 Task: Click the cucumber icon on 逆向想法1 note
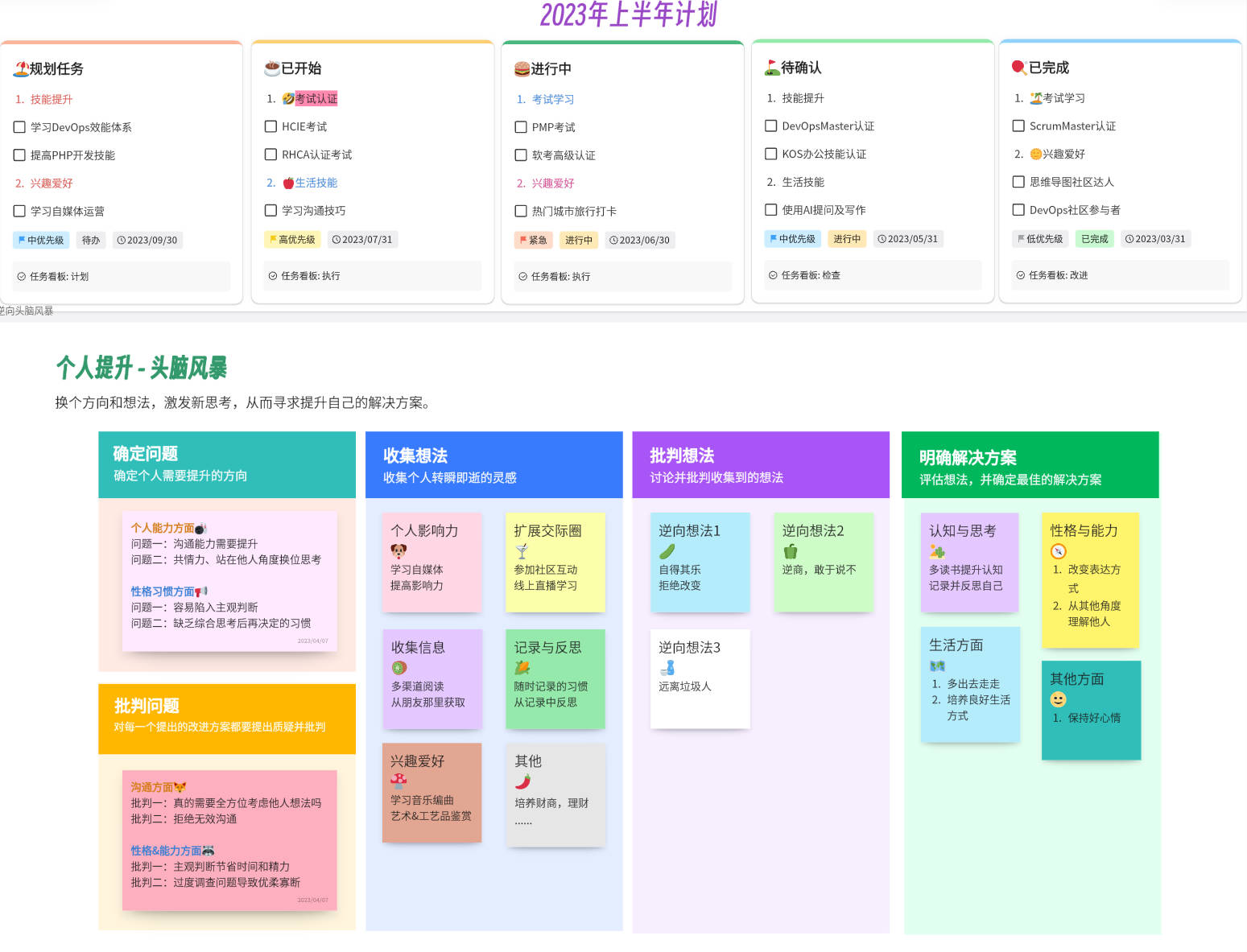[667, 551]
